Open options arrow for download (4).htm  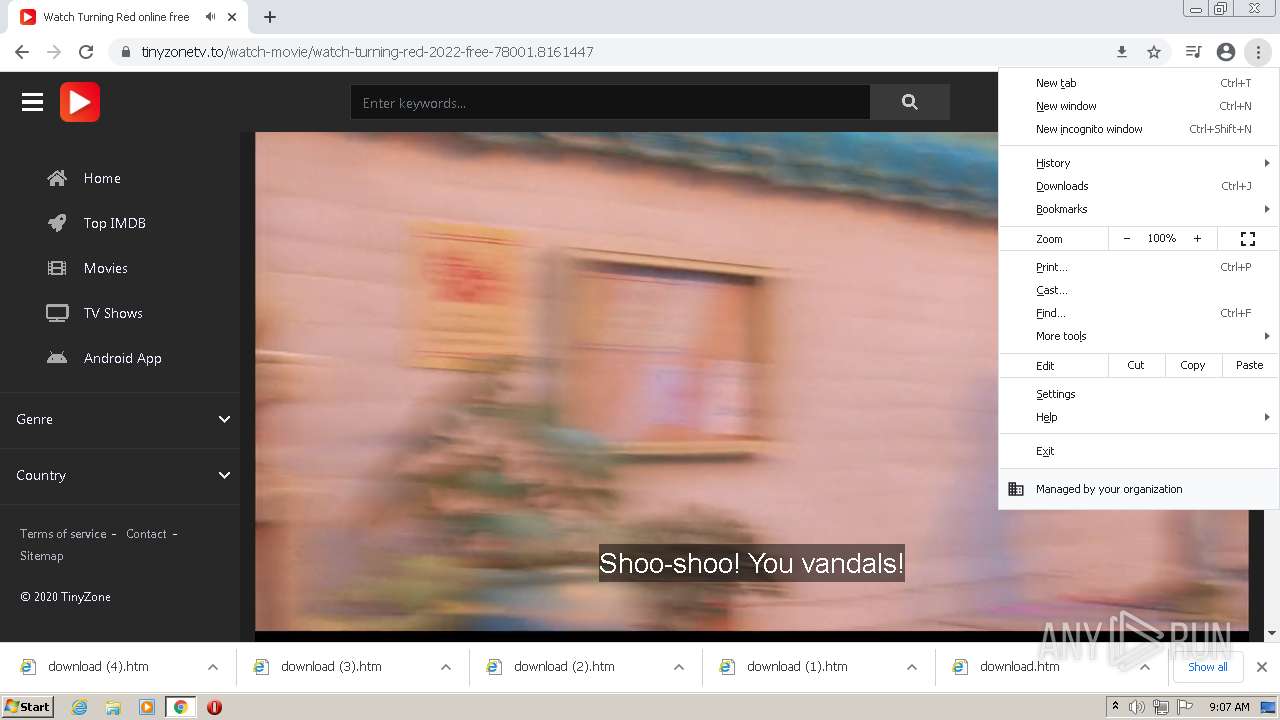213,667
